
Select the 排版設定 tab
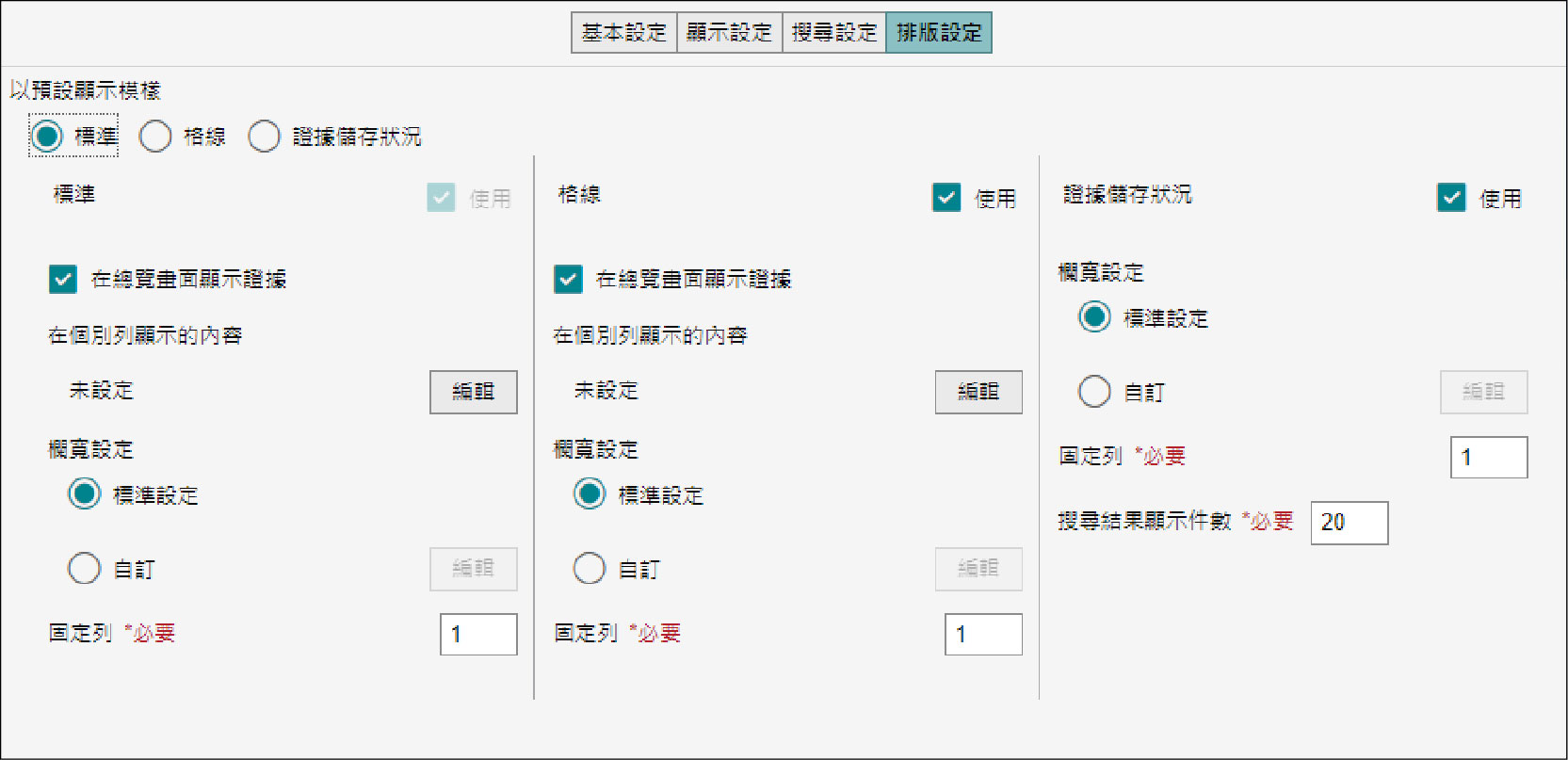pos(938,33)
